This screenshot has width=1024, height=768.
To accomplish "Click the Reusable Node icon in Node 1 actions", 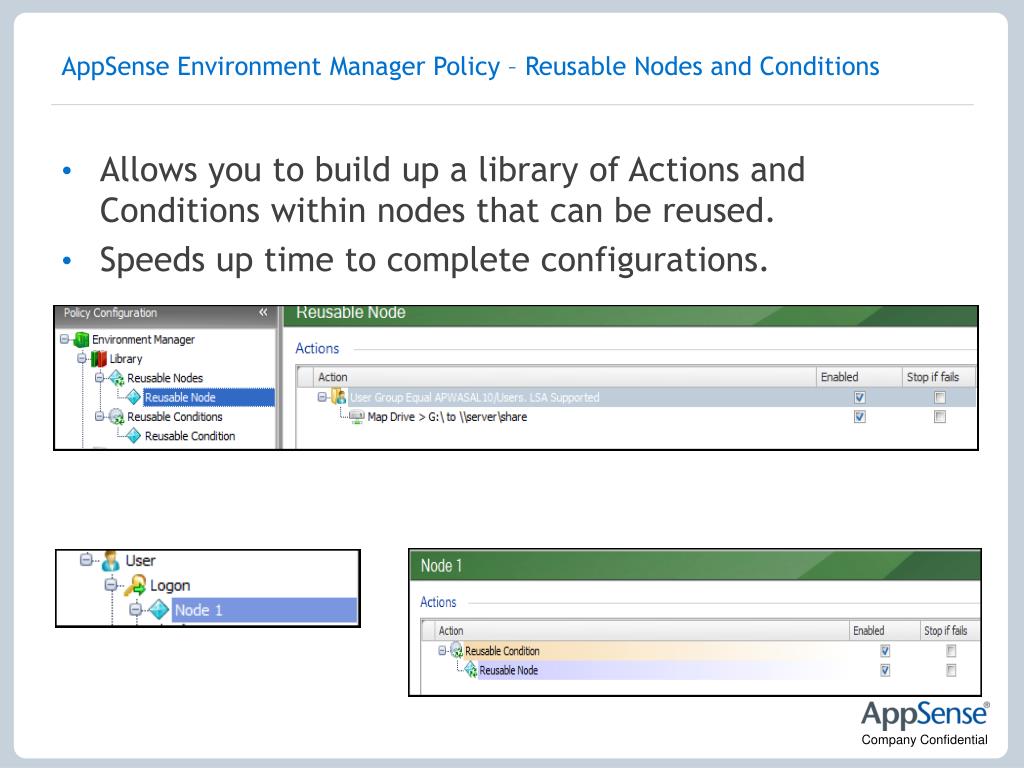I will click(471, 670).
